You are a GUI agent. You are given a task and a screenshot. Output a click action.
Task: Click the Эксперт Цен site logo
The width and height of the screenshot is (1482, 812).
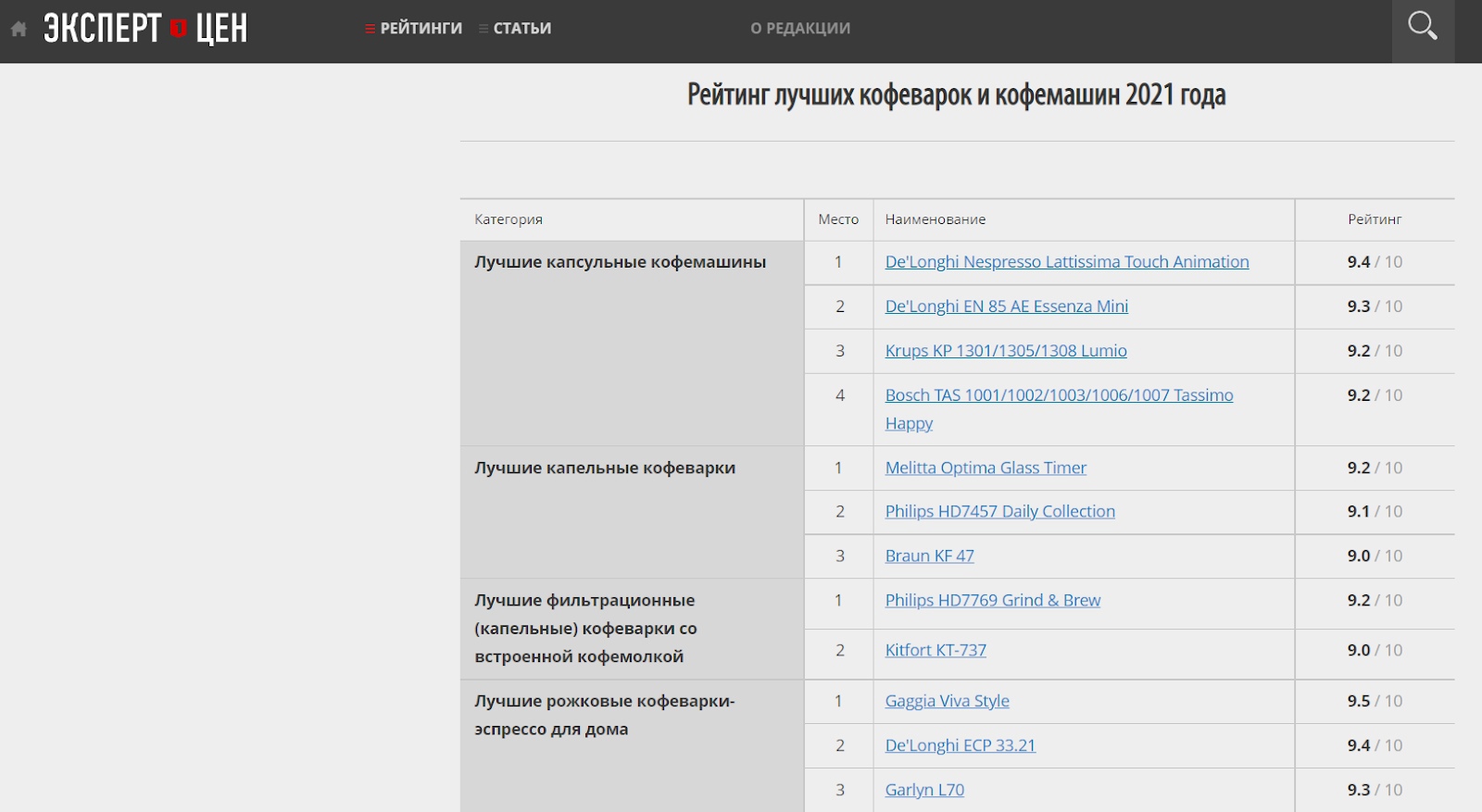tap(145, 29)
